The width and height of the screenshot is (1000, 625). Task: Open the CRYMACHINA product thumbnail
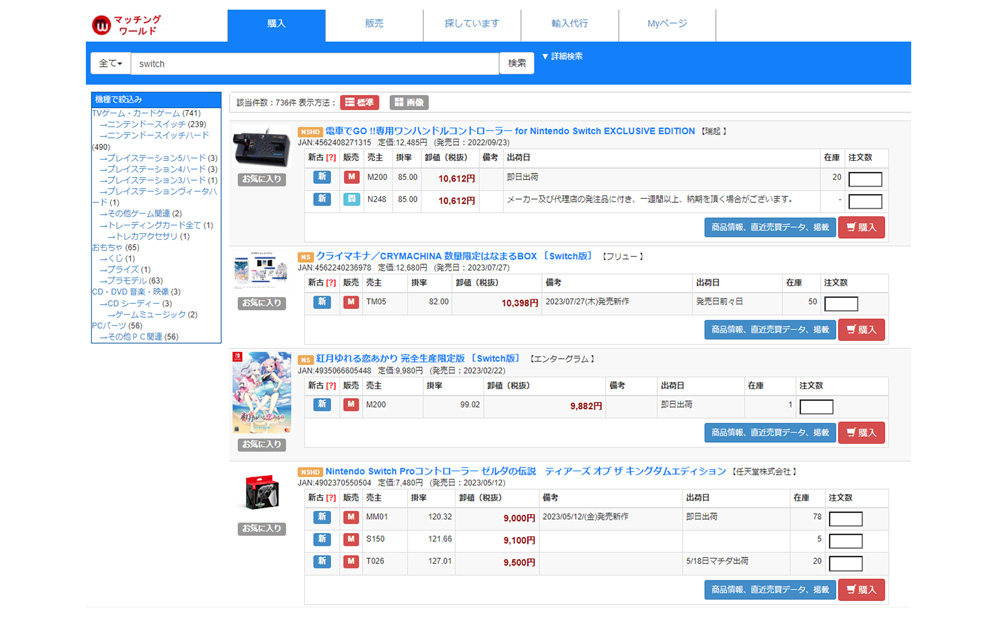pyautogui.click(x=260, y=271)
